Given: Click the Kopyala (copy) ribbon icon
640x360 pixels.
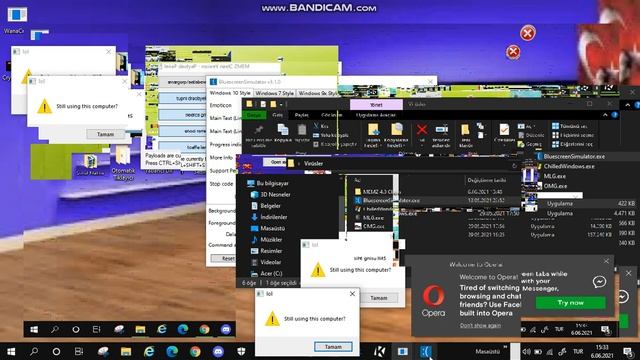Looking at the screenshot, I should click(x=282, y=133).
